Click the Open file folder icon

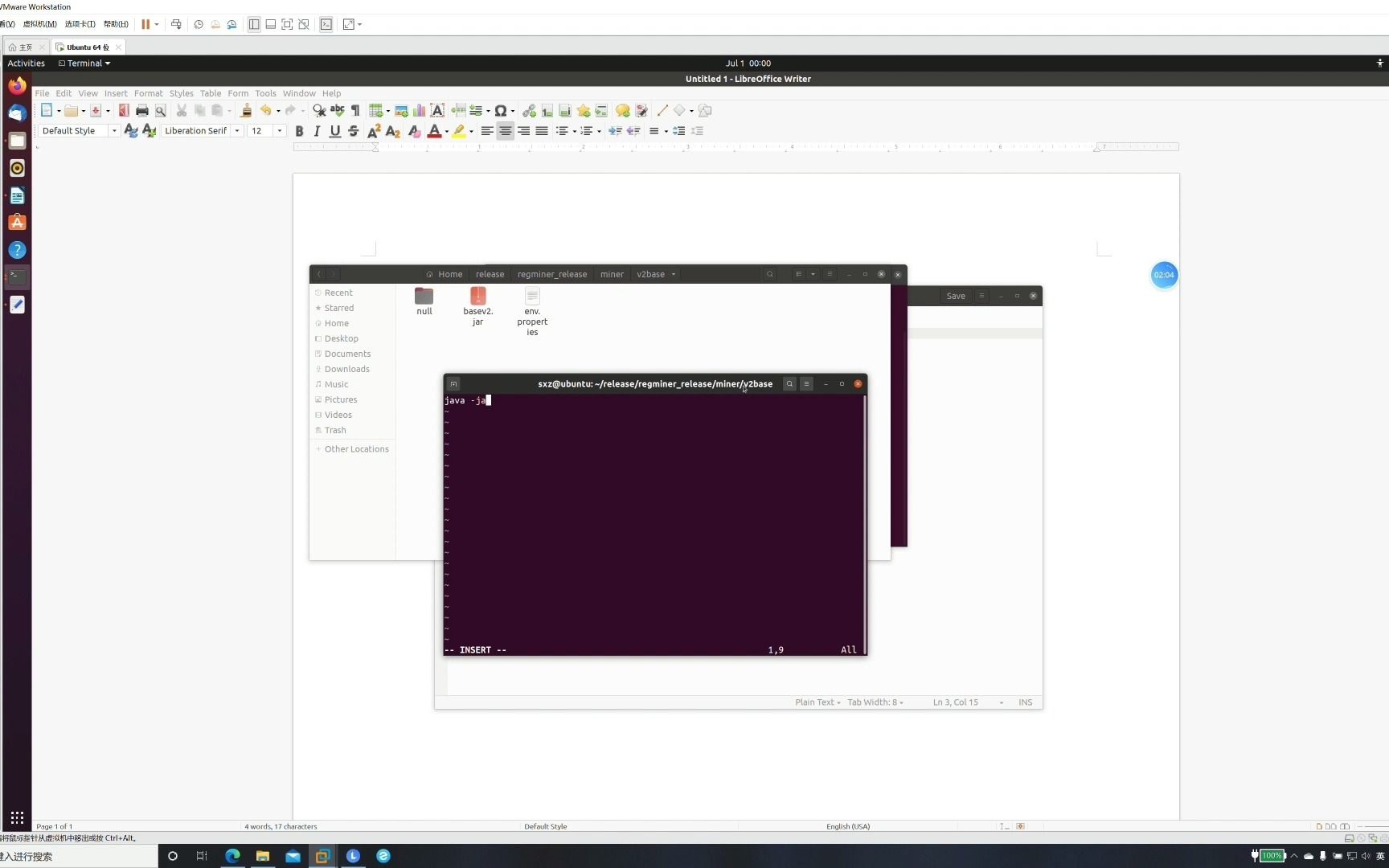[72, 111]
